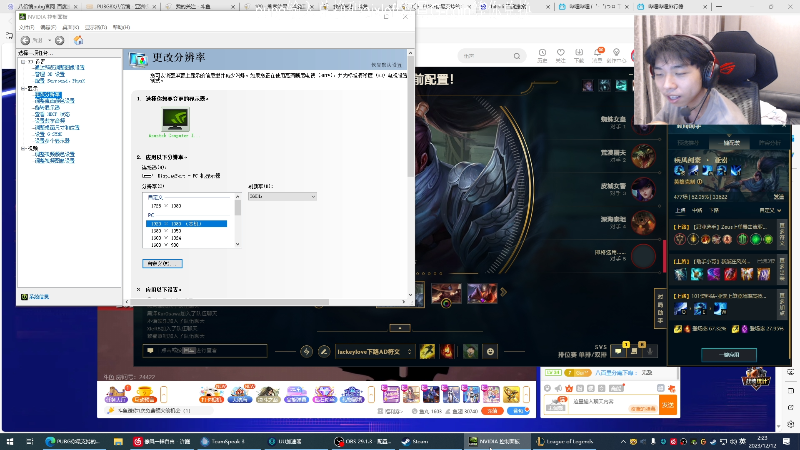Open the 自定义 dropdown in helper panel
The width and height of the screenshot is (800, 450).
coord(770,210)
